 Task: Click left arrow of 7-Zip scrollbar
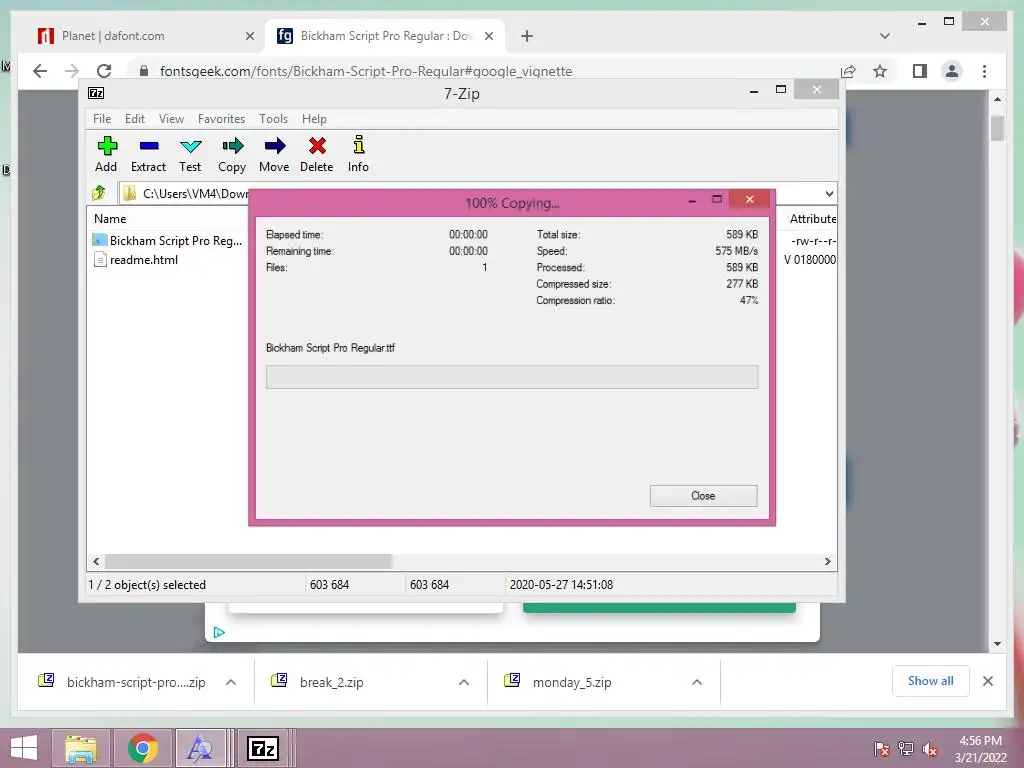96,561
